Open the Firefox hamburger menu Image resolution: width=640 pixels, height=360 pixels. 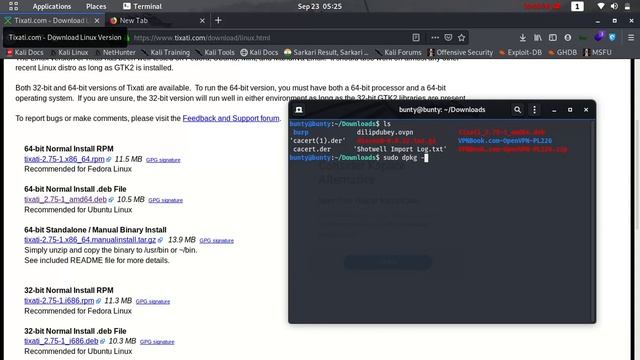click(x=631, y=38)
